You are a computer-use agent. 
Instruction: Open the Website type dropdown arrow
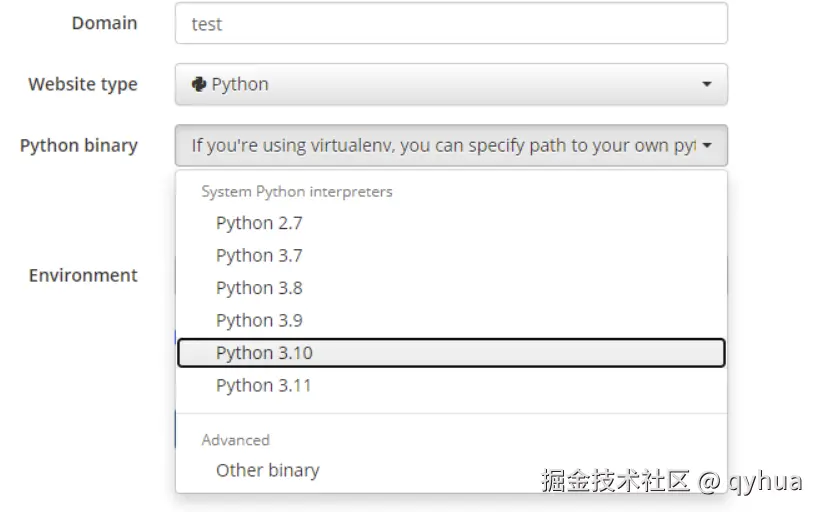707,85
